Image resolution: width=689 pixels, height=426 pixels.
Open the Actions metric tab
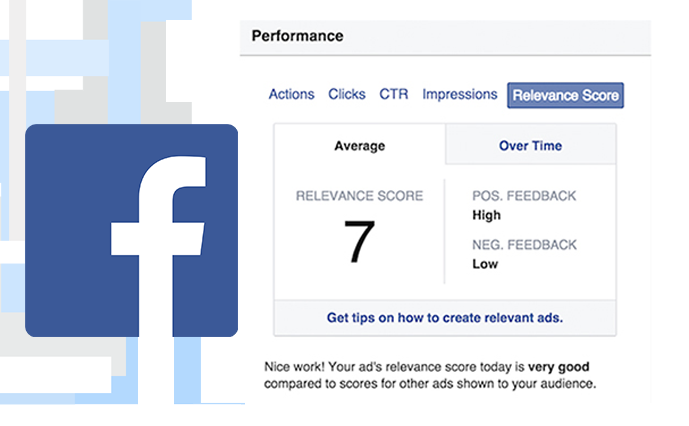point(292,94)
